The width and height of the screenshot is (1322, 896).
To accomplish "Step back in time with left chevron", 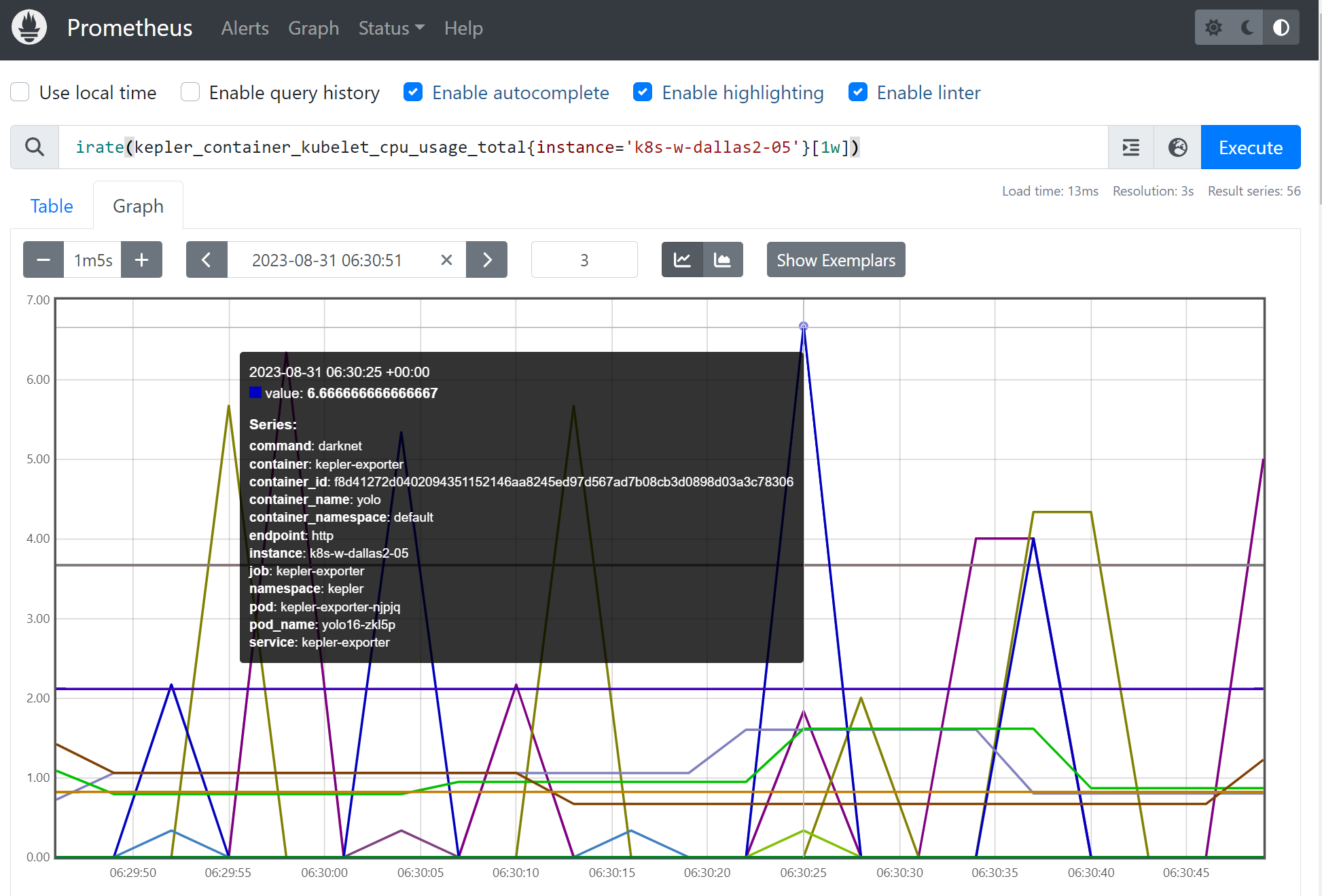I will pos(207,259).
